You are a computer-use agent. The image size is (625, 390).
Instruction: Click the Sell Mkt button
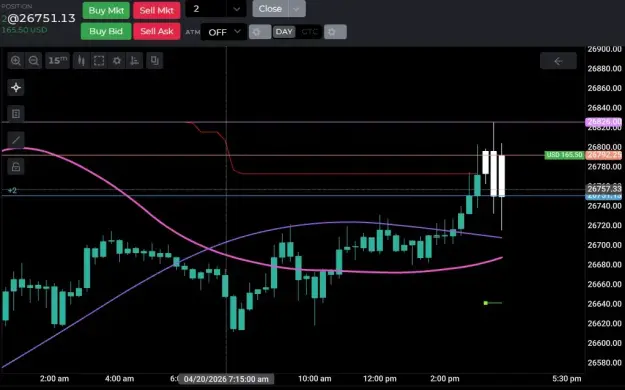[x=157, y=10]
